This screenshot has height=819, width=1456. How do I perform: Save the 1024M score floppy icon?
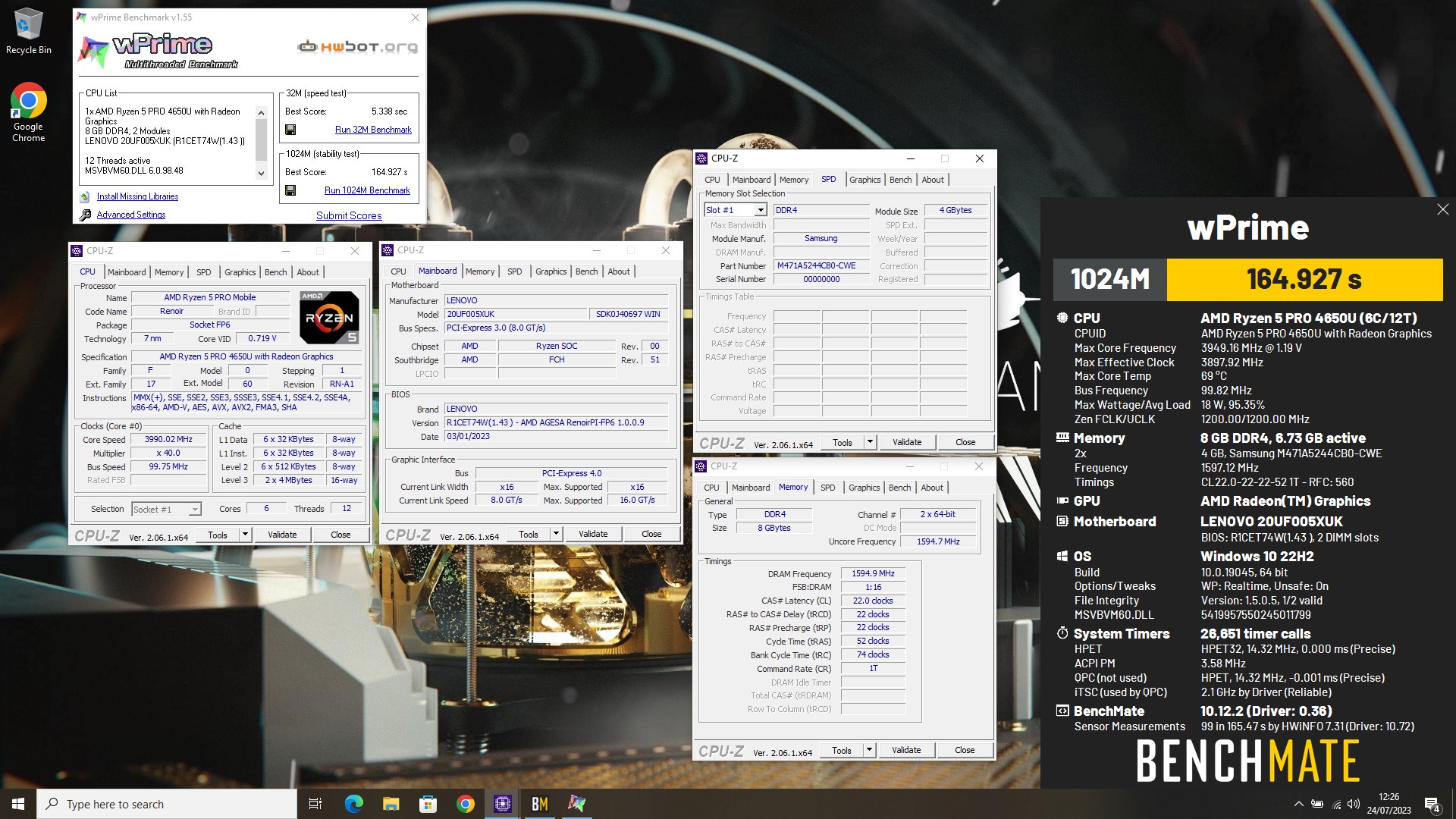[x=290, y=191]
